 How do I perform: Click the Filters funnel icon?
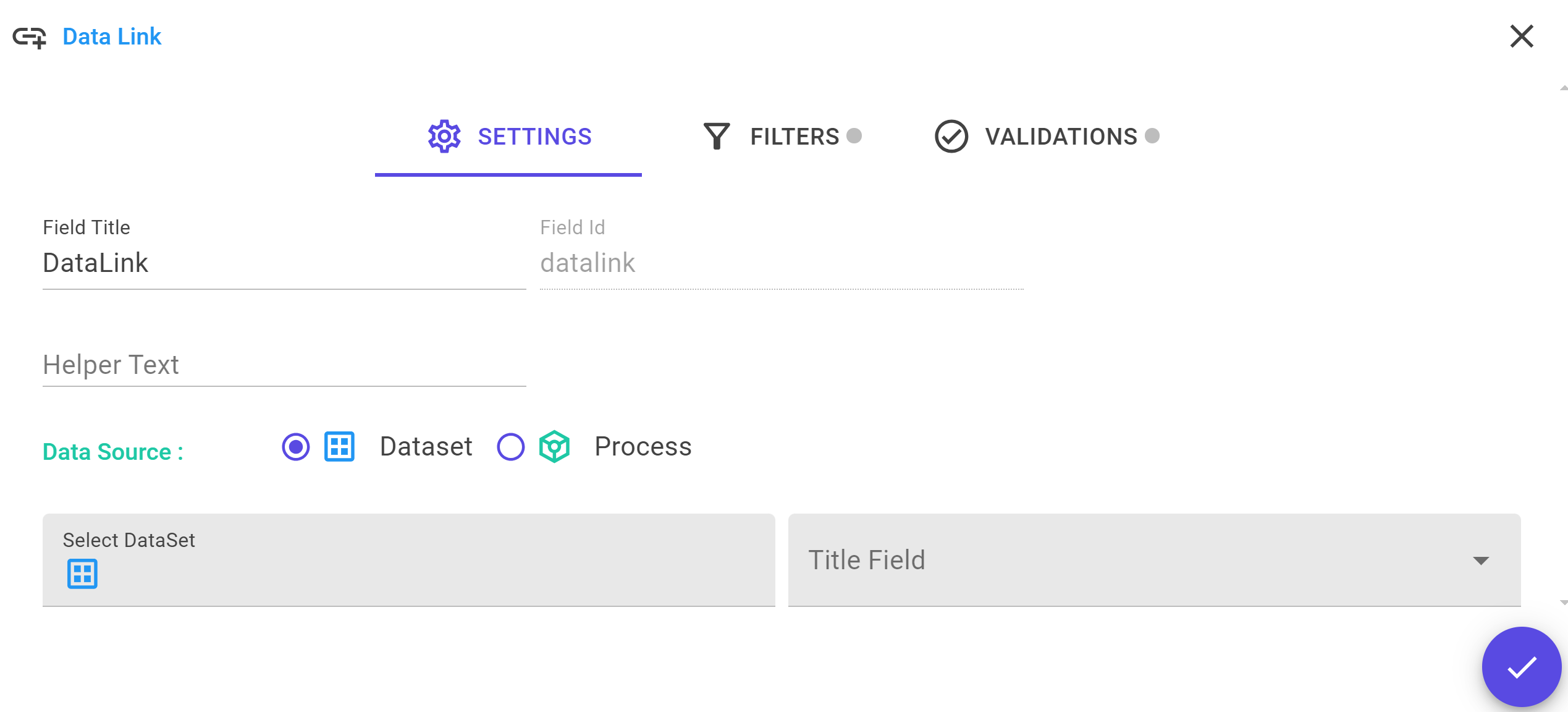tap(717, 137)
